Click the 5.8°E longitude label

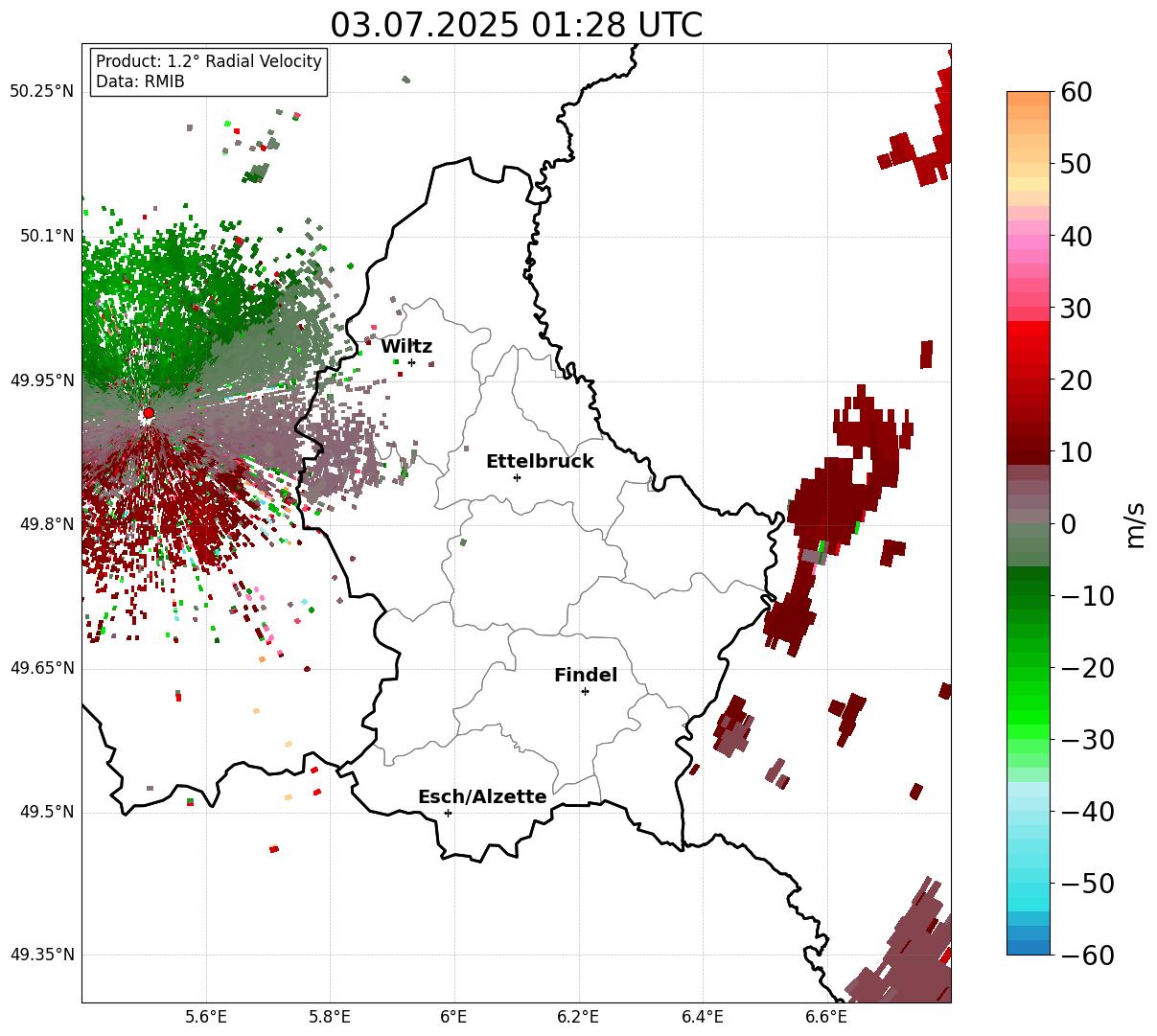(330, 1017)
